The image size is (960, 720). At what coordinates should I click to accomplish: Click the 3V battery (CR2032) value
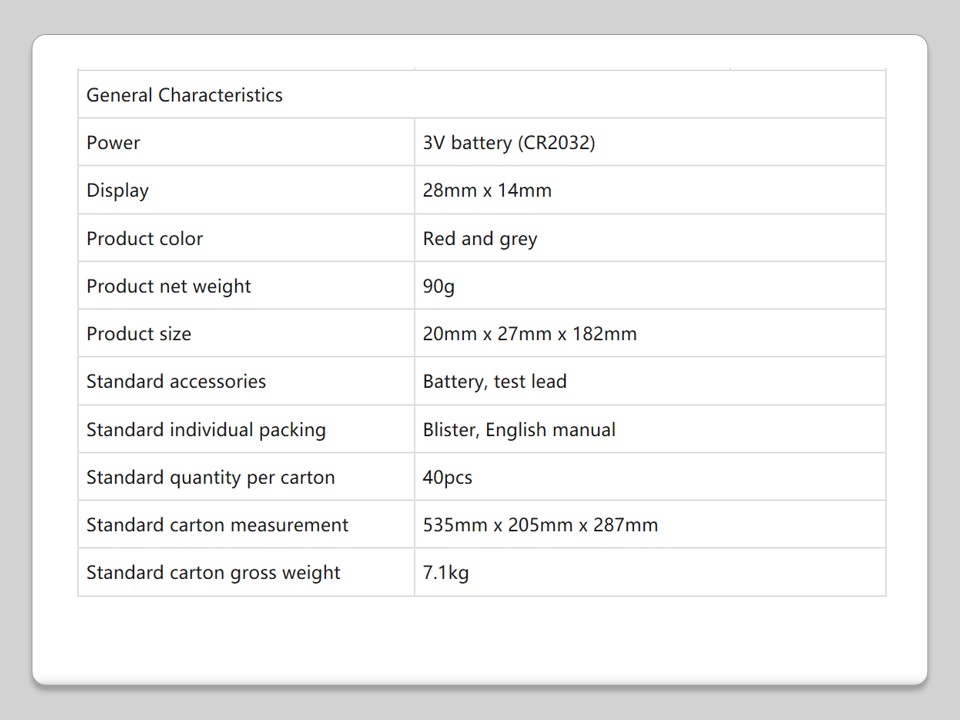[x=508, y=142]
